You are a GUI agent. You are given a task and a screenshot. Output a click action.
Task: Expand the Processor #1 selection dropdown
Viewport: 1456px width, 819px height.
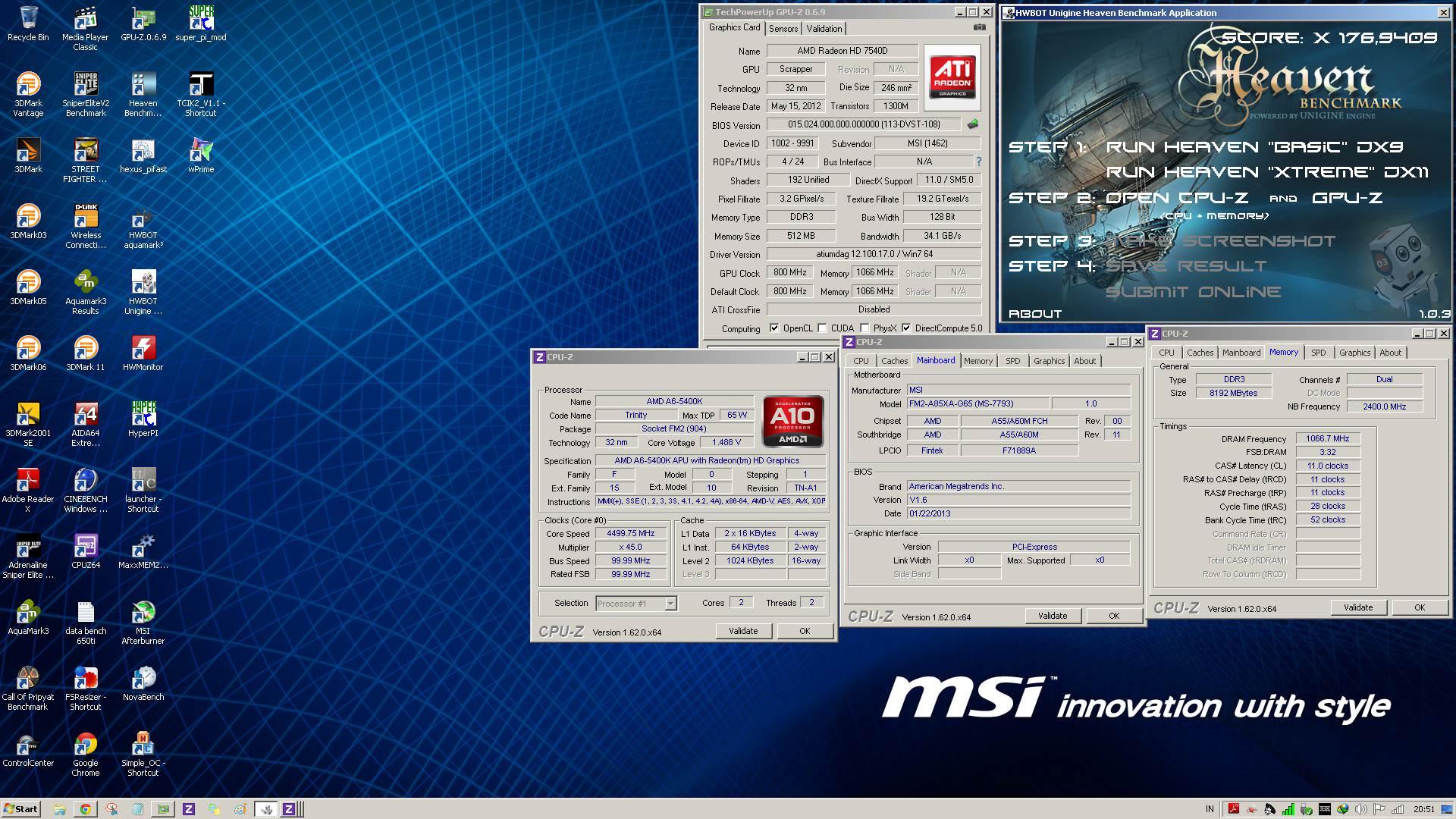pyautogui.click(x=670, y=604)
